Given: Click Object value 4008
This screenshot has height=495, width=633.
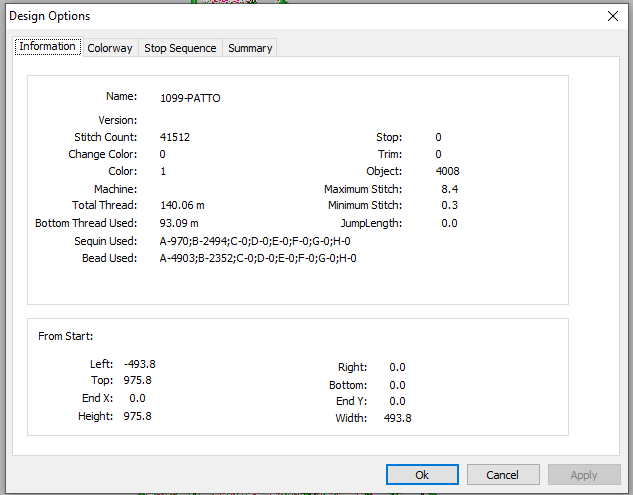Looking at the screenshot, I should pyautogui.click(x=447, y=171).
